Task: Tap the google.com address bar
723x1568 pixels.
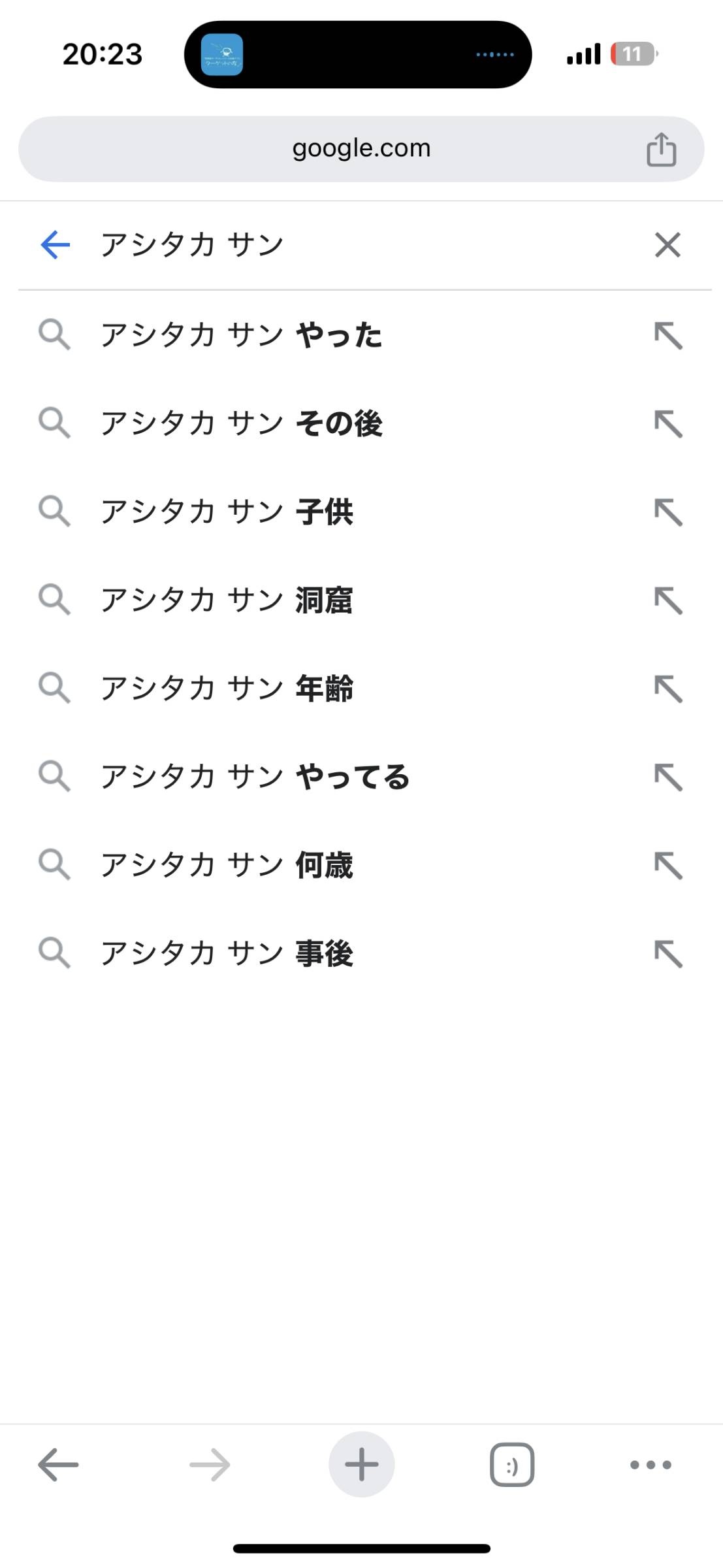Action: [x=361, y=149]
